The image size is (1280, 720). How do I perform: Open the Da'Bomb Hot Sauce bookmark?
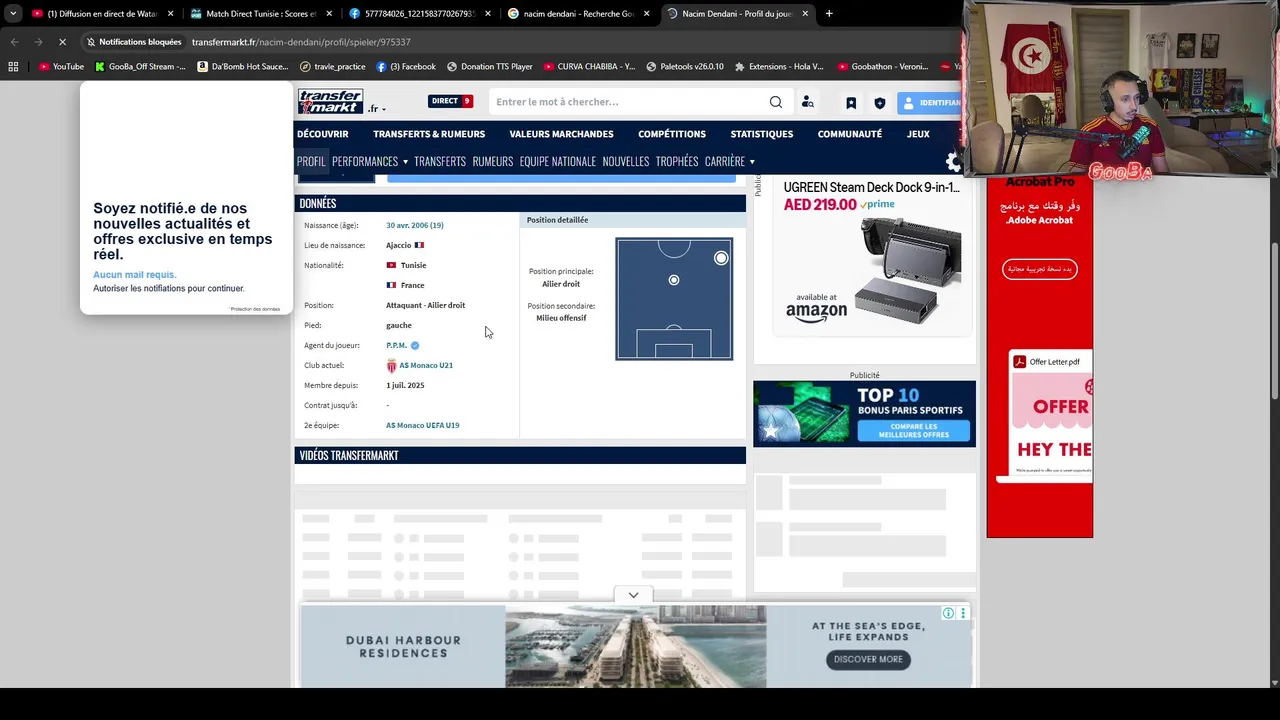[243, 67]
